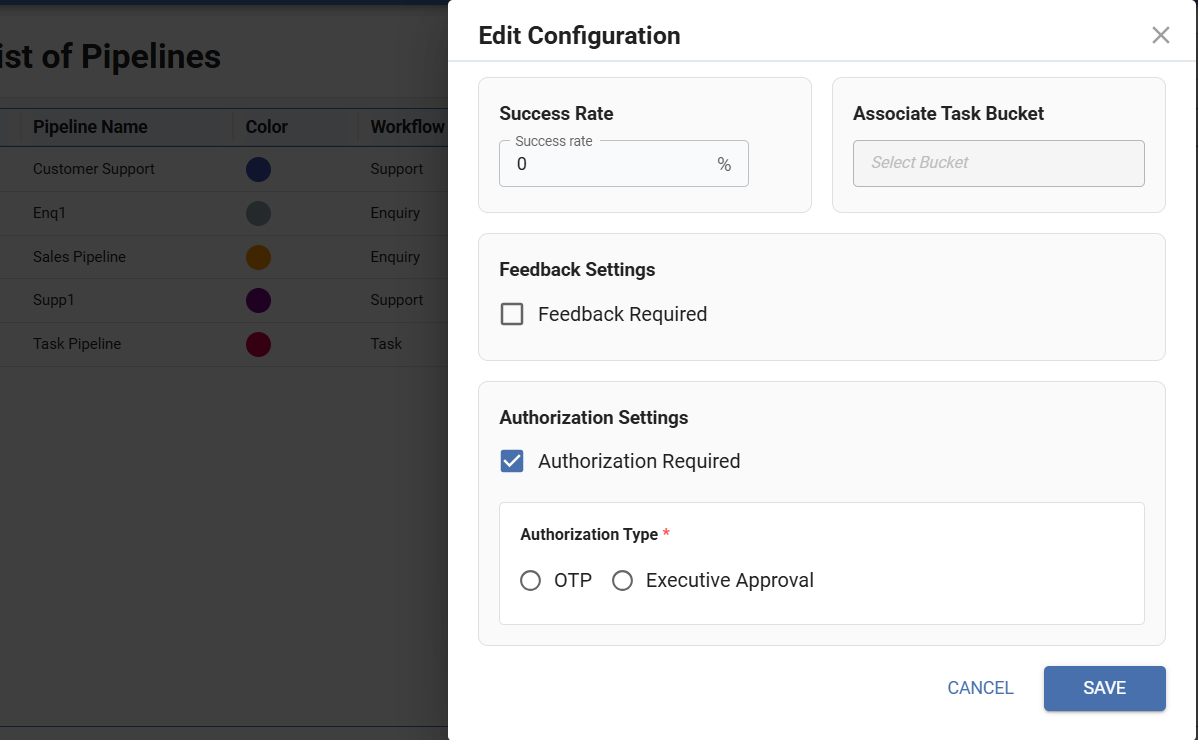Image resolution: width=1198 pixels, height=740 pixels.
Task: Click the Workflow column header
Action: tap(407, 127)
